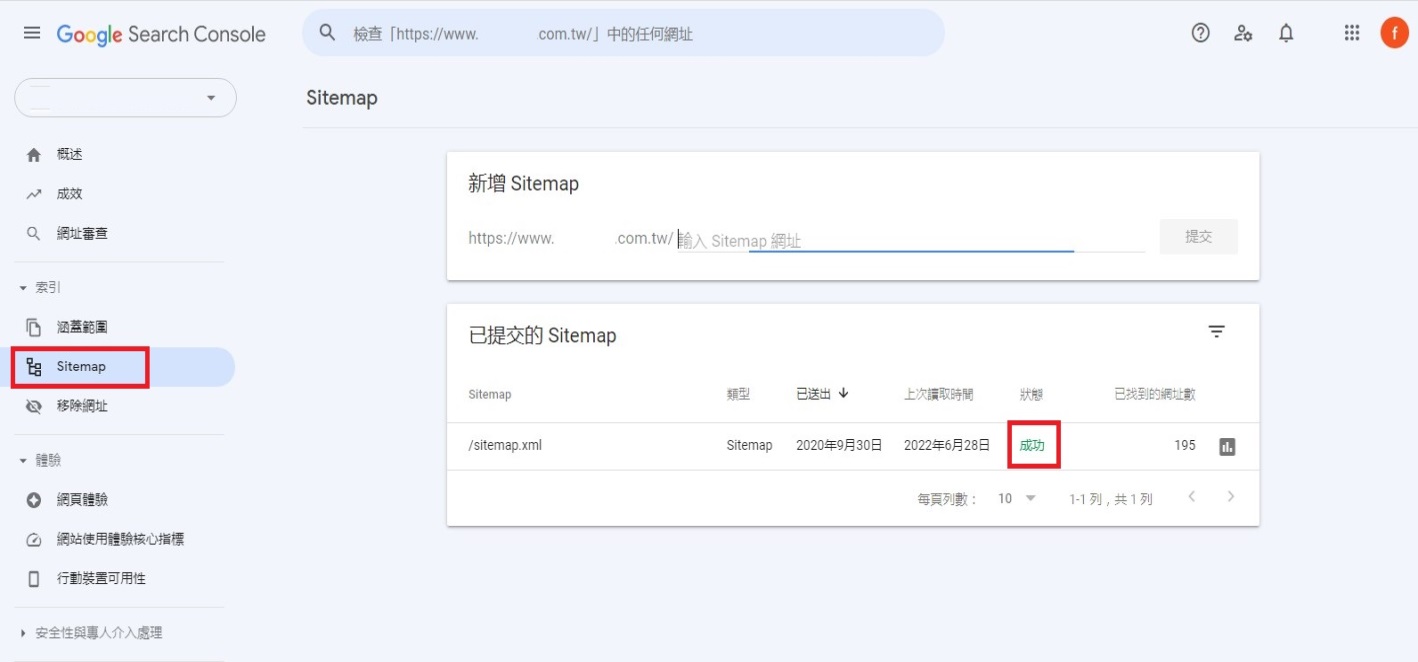
Task: Open the help question mark icon
Action: [1200, 33]
